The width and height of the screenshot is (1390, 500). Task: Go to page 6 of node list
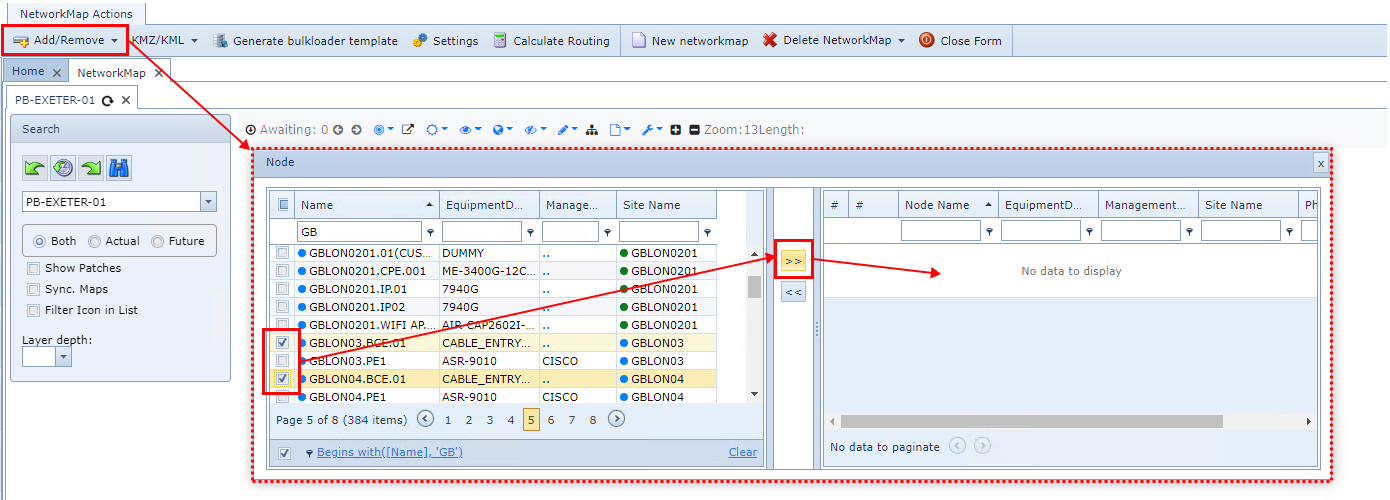point(551,420)
